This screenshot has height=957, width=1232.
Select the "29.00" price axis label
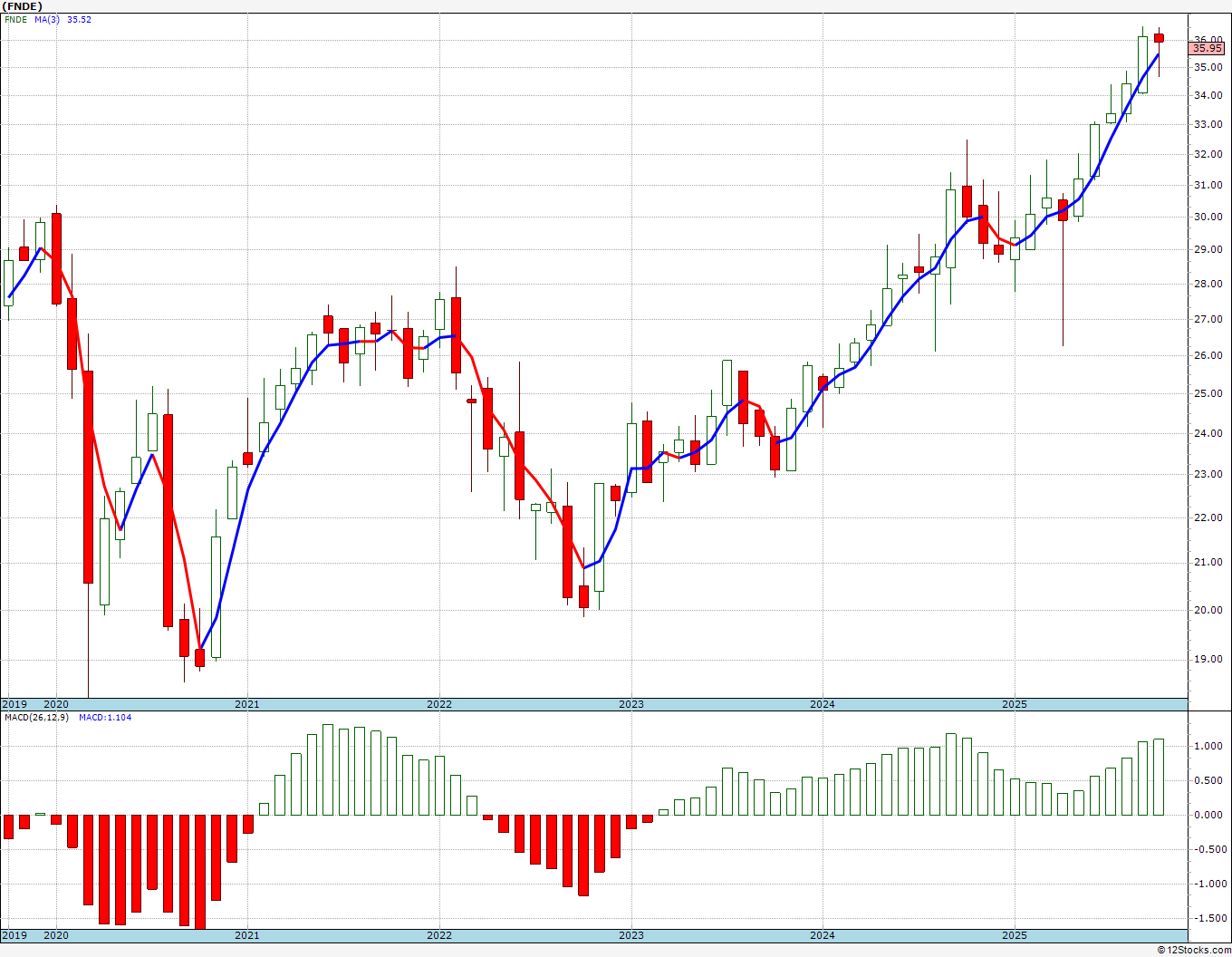click(1208, 249)
